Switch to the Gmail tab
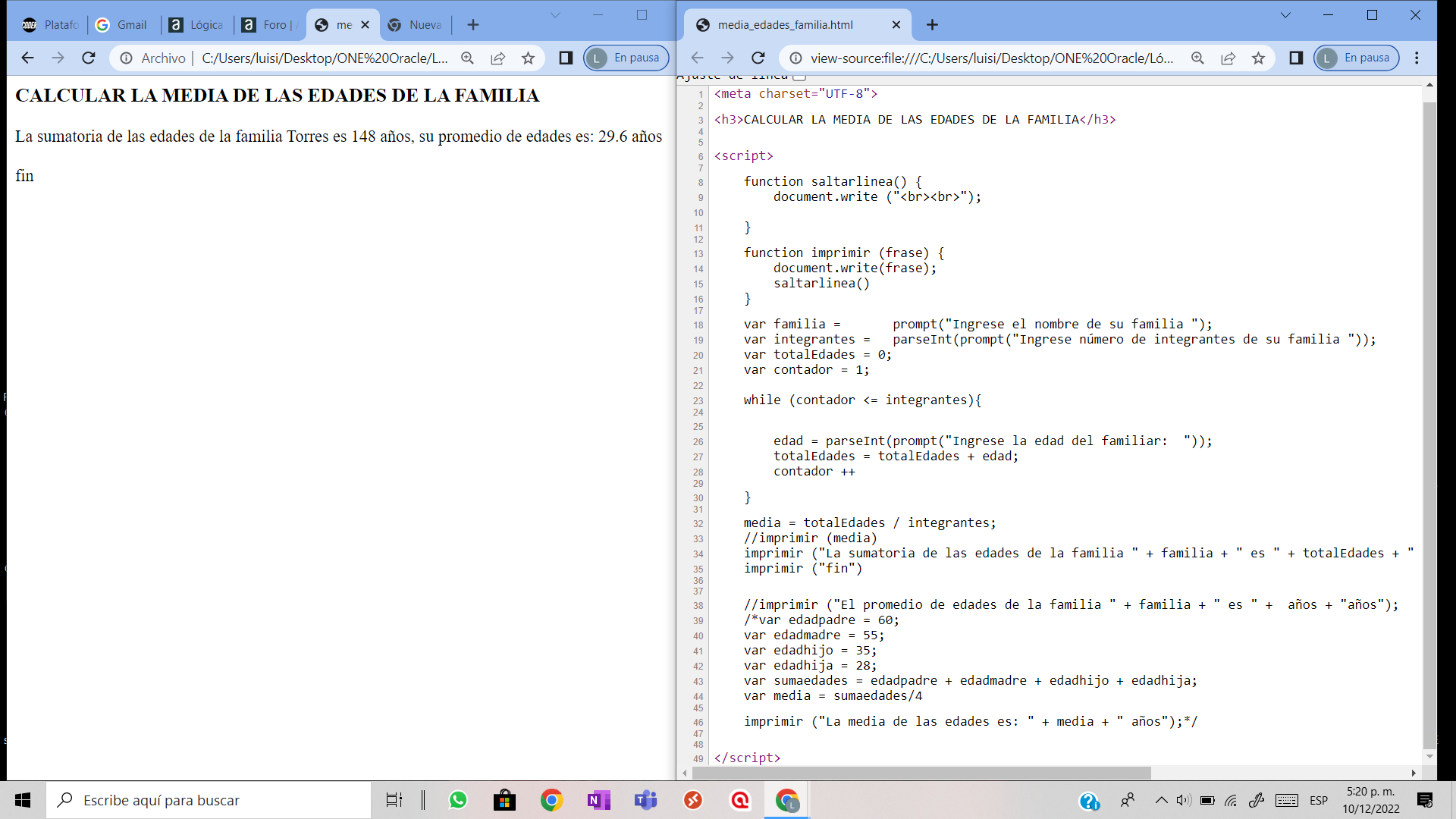Screen dimensions: 1456x819 (123, 25)
